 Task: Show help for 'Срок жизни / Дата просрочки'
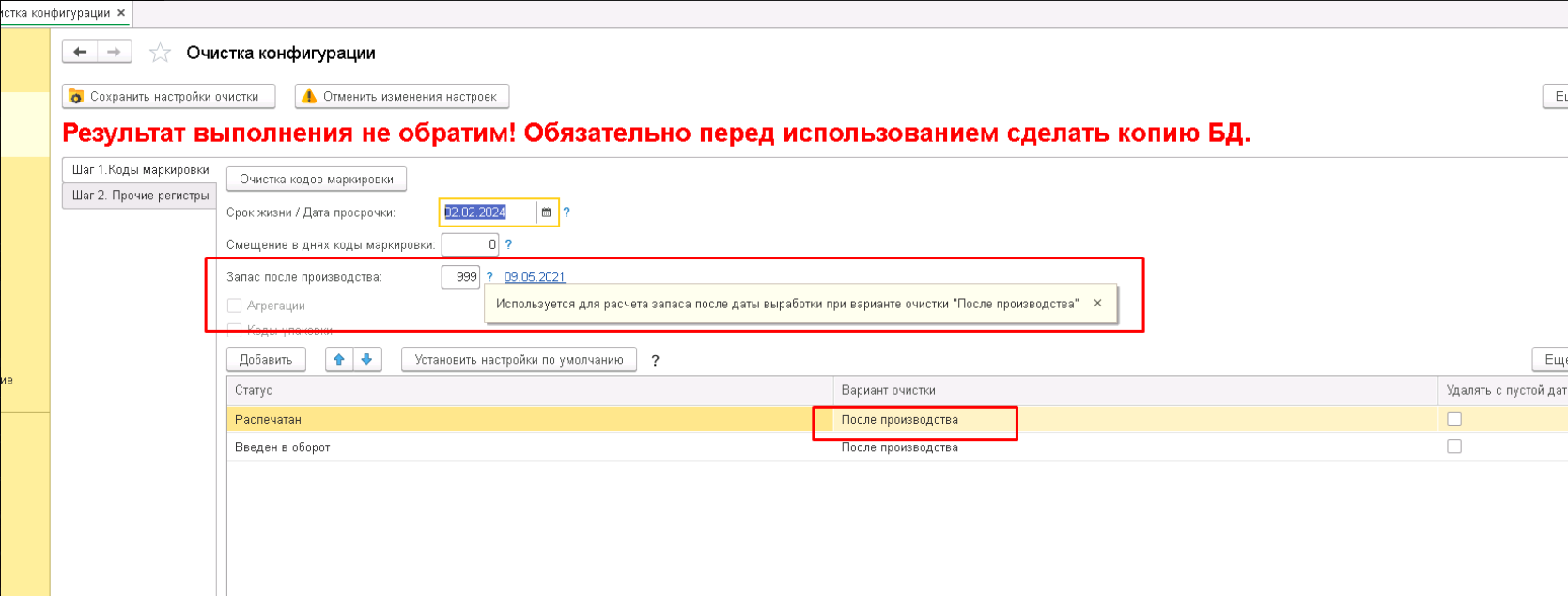pos(567,212)
